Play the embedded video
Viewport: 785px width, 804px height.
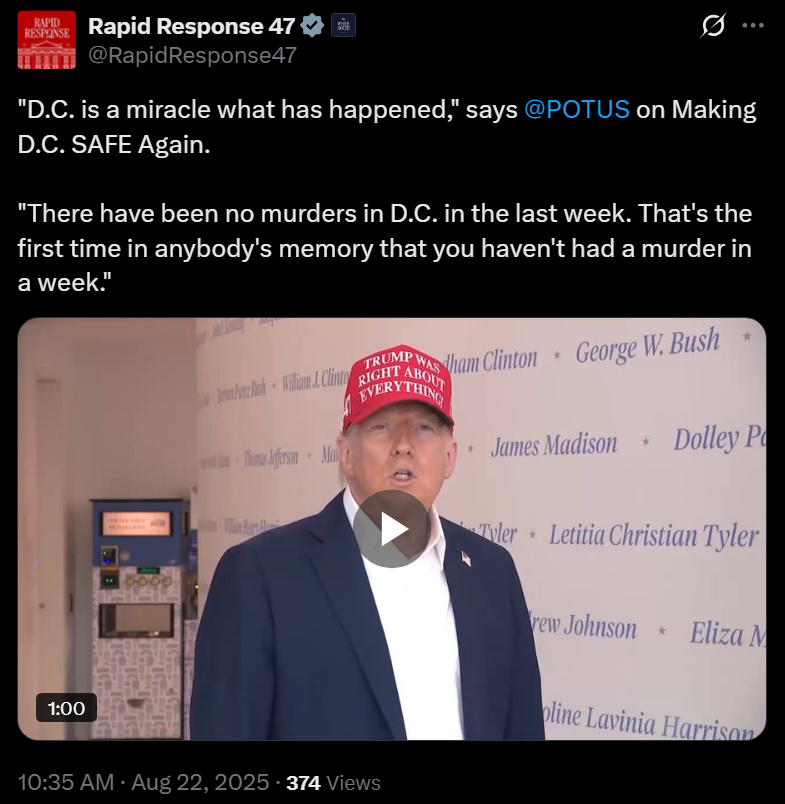tap(392, 529)
